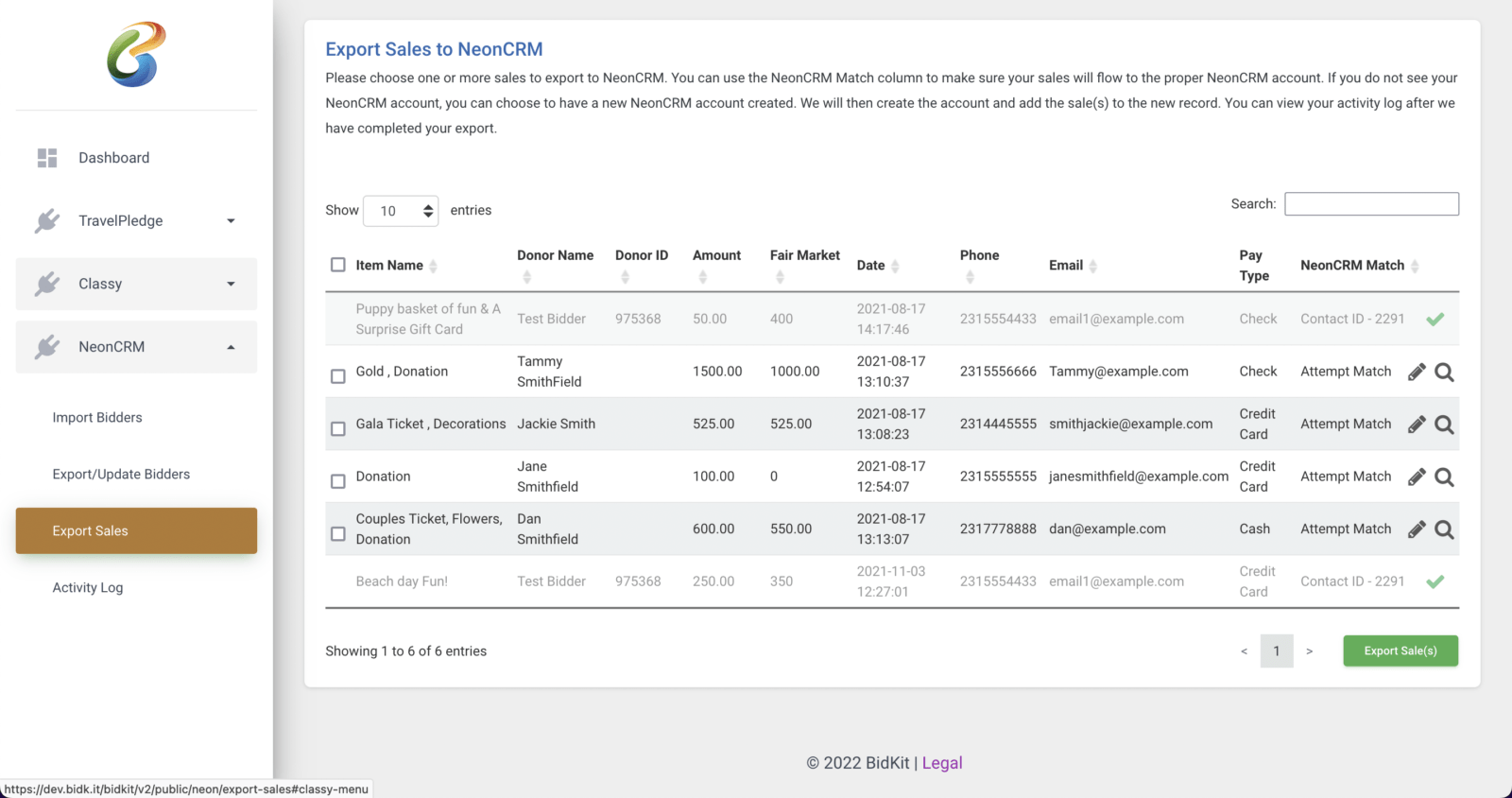
Task: Go to the next page of entries
Action: pyautogui.click(x=1309, y=651)
